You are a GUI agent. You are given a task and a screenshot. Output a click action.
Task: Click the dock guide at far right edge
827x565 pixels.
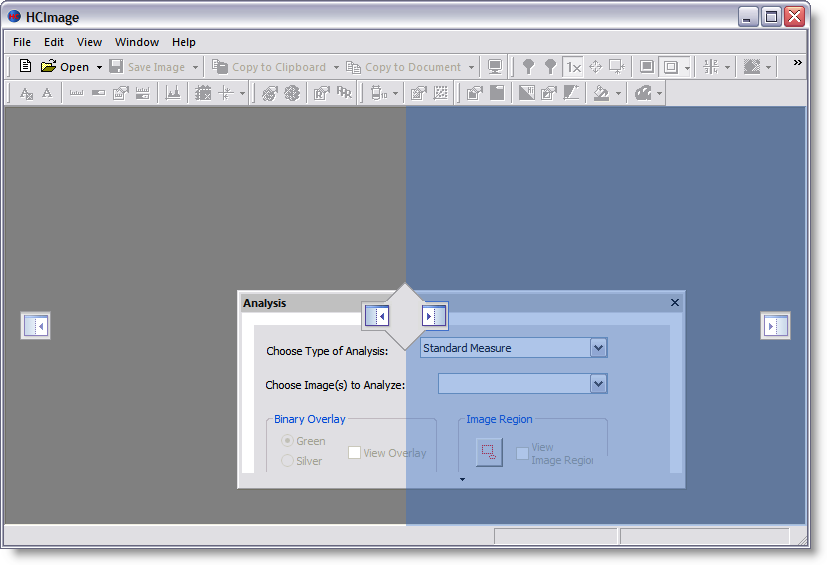point(775,325)
